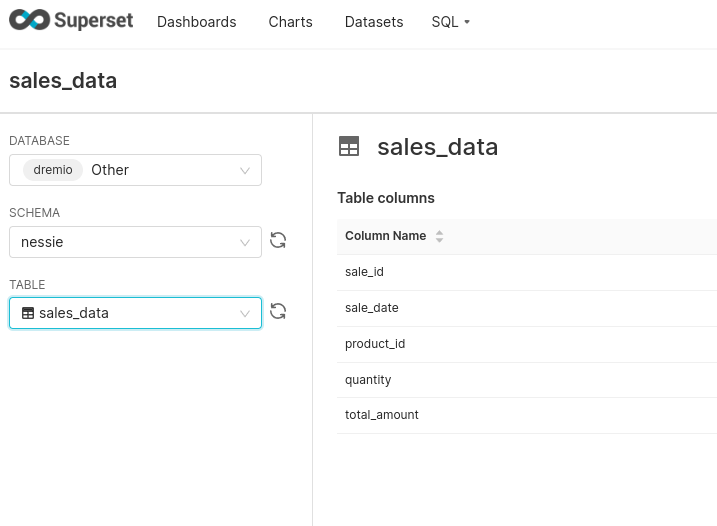Click the dremio database tag
The image size is (717, 526).
coord(53,170)
